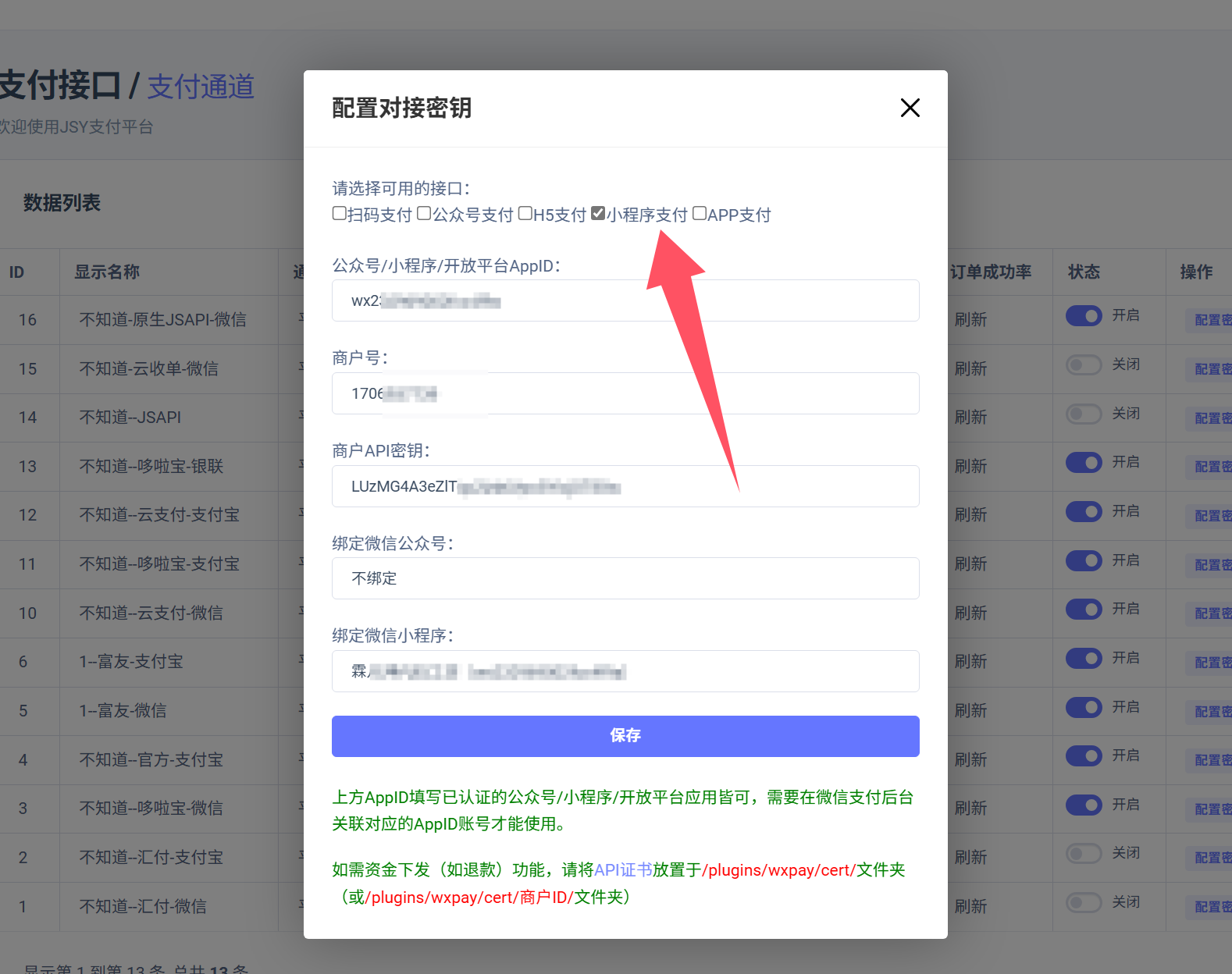Switch on the status toggle for row 1
The height and width of the screenshot is (974, 1232).
point(1084,902)
